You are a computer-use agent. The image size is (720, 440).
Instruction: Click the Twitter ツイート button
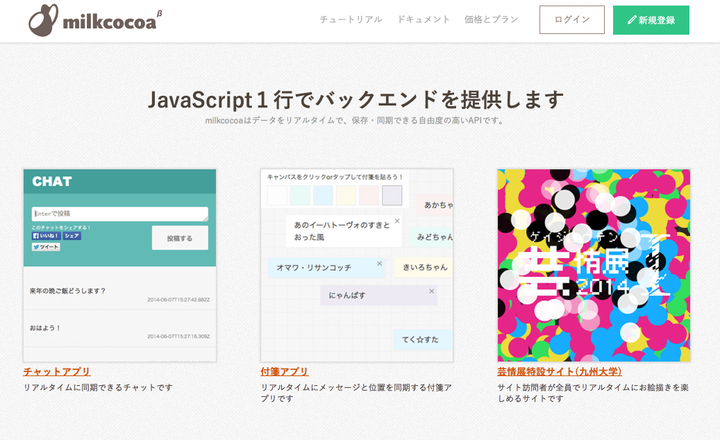[x=46, y=247]
